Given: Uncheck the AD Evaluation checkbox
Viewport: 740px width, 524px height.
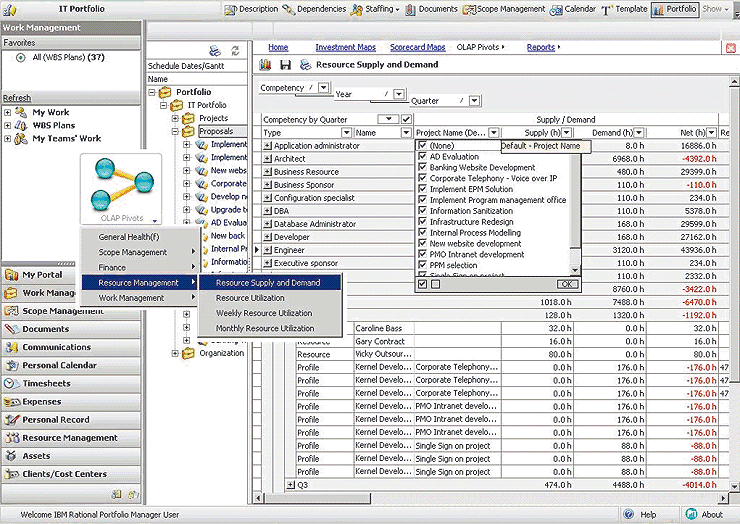Looking at the screenshot, I should (x=422, y=156).
